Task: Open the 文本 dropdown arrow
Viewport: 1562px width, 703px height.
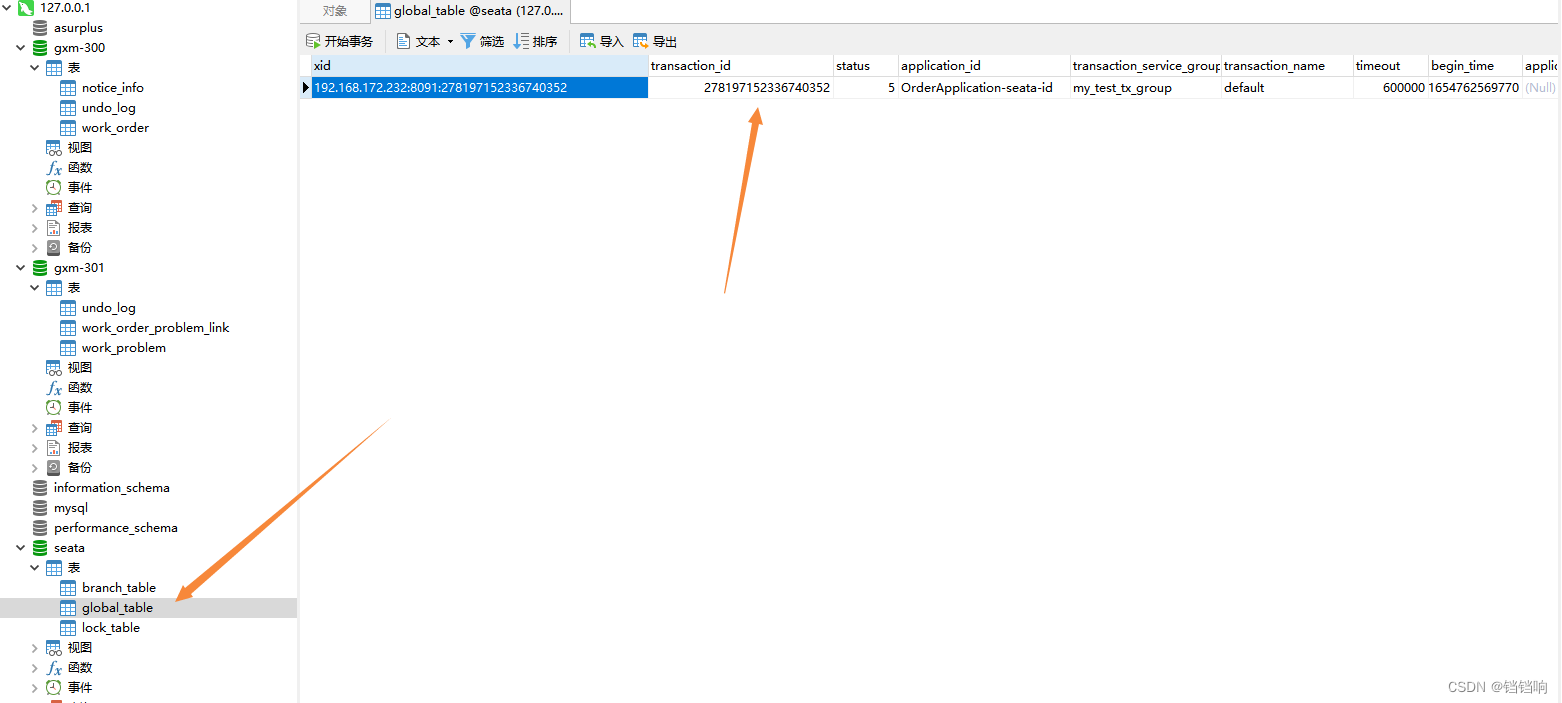Action: point(450,41)
